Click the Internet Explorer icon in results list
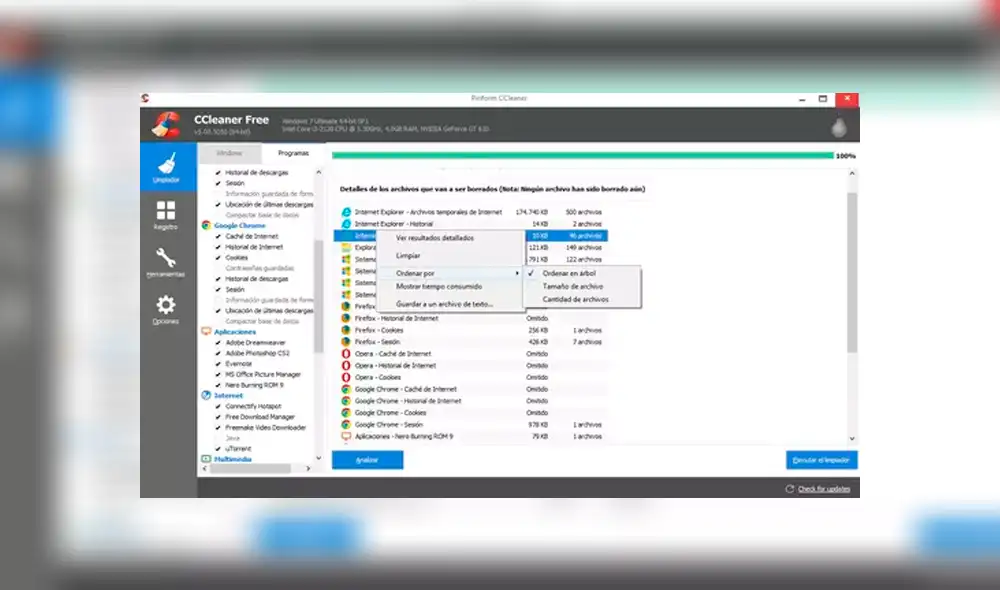Image resolution: width=1000 pixels, height=590 pixels. (345, 211)
